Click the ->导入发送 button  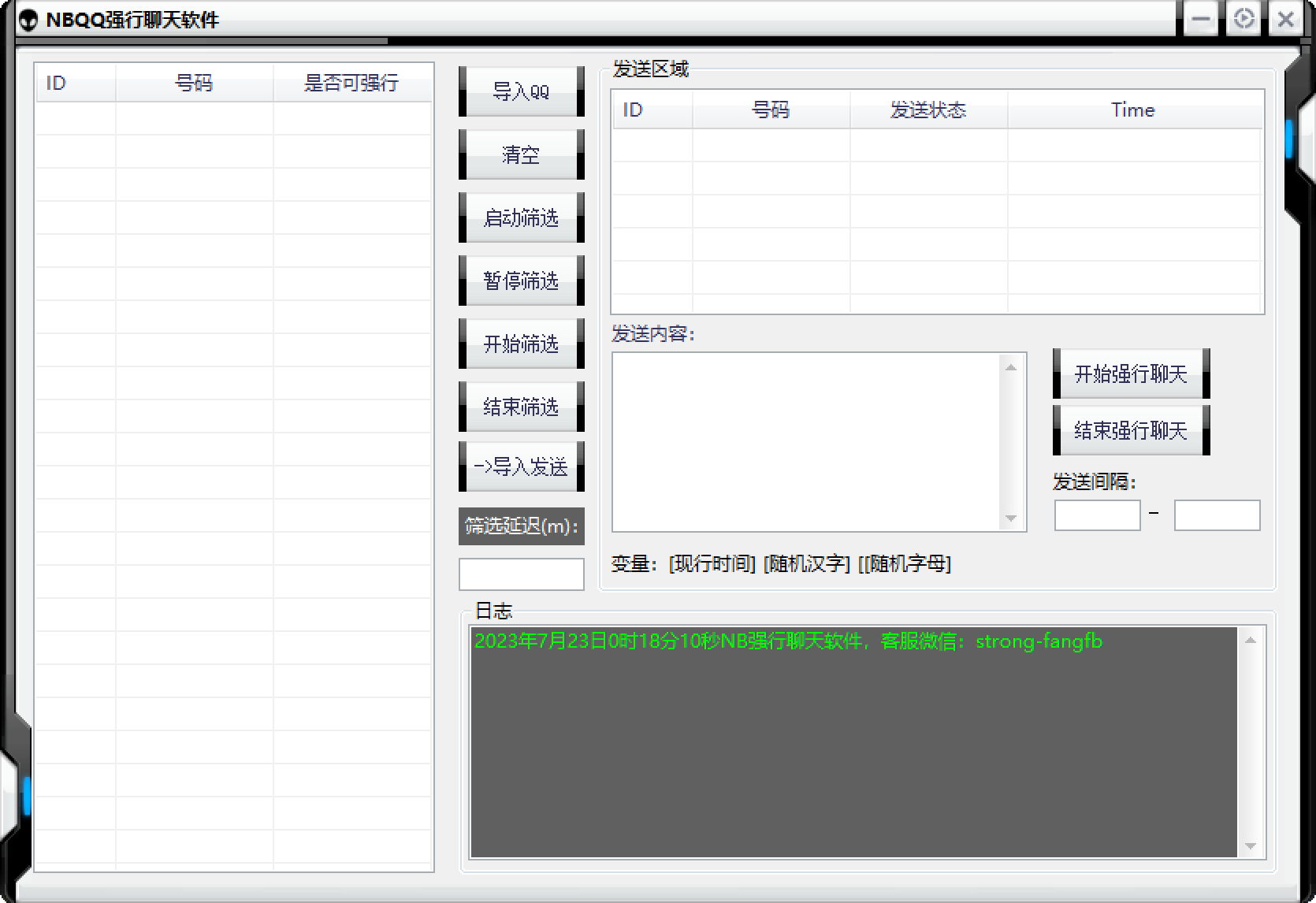522,466
